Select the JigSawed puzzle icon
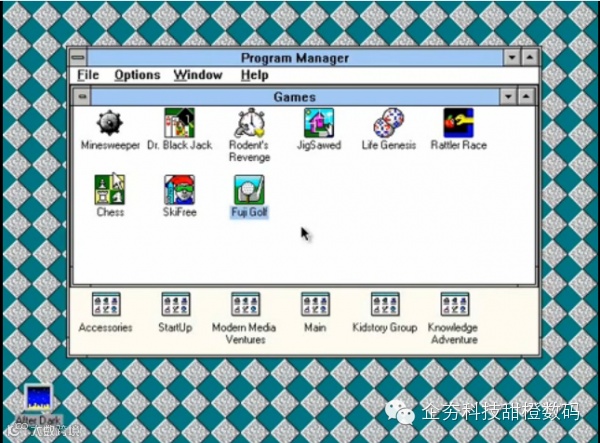 pos(319,123)
